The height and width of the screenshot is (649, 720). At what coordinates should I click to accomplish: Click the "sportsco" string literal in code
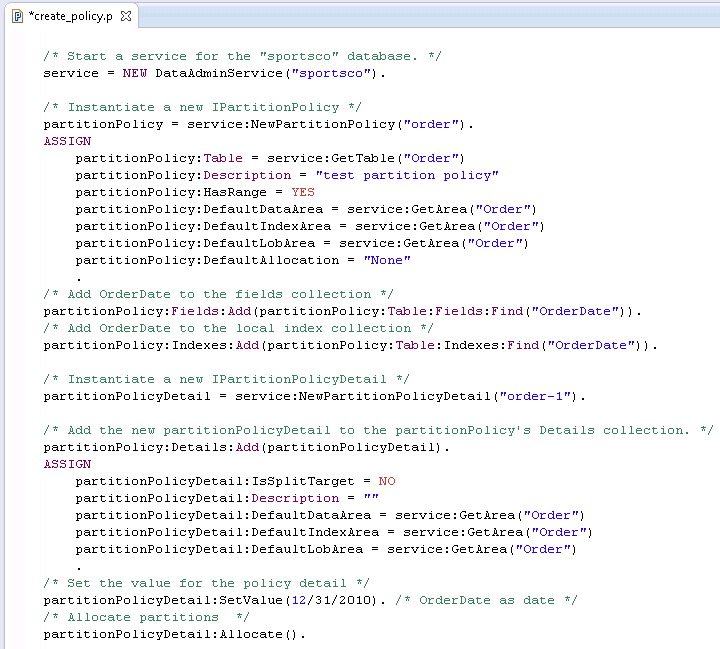[x=331, y=73]
